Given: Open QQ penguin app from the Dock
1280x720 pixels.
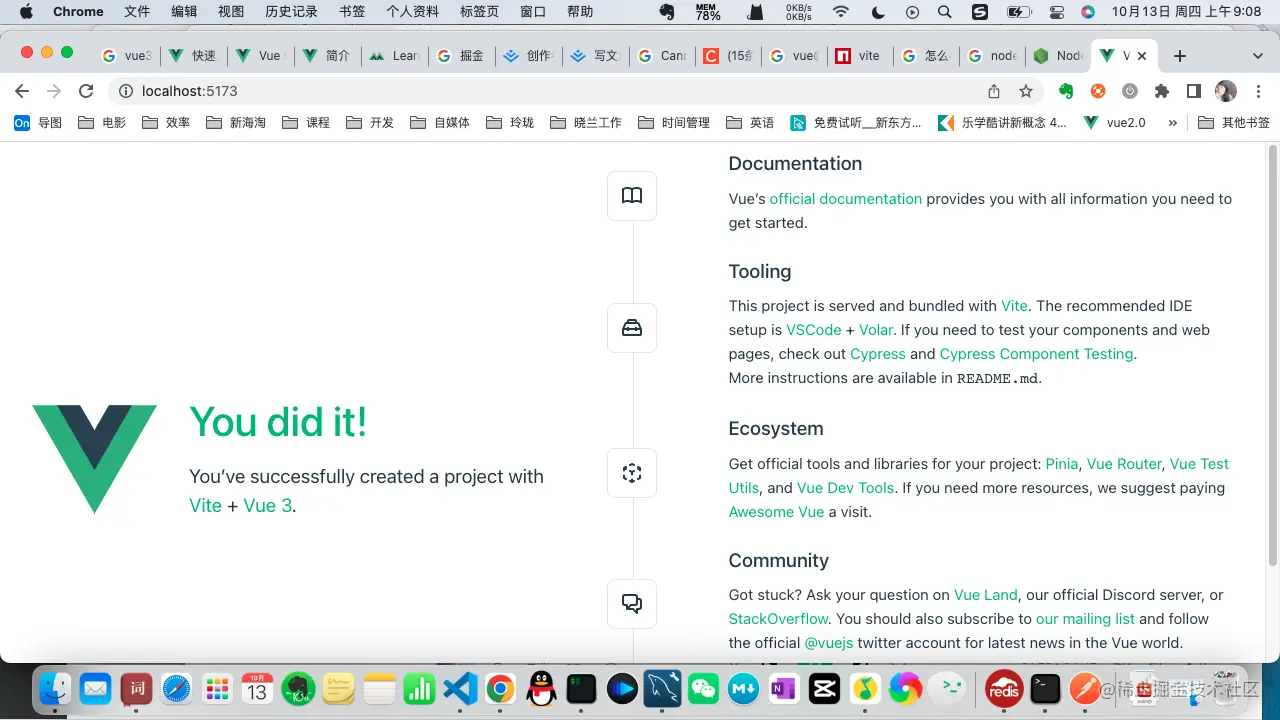Looking at the screenshot, I should tap(541, 688).
